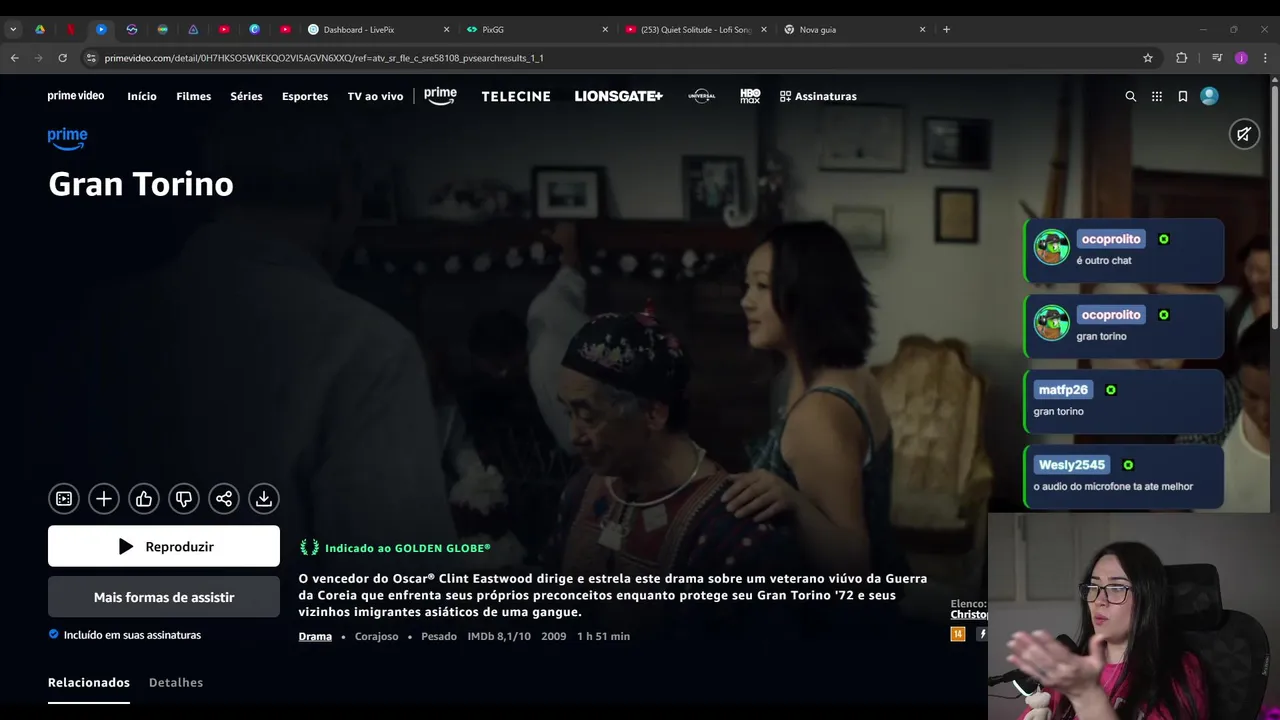View site information icon in address bar
The image size is (1280, 720).
pyautogui.click(x=92, y=58)
